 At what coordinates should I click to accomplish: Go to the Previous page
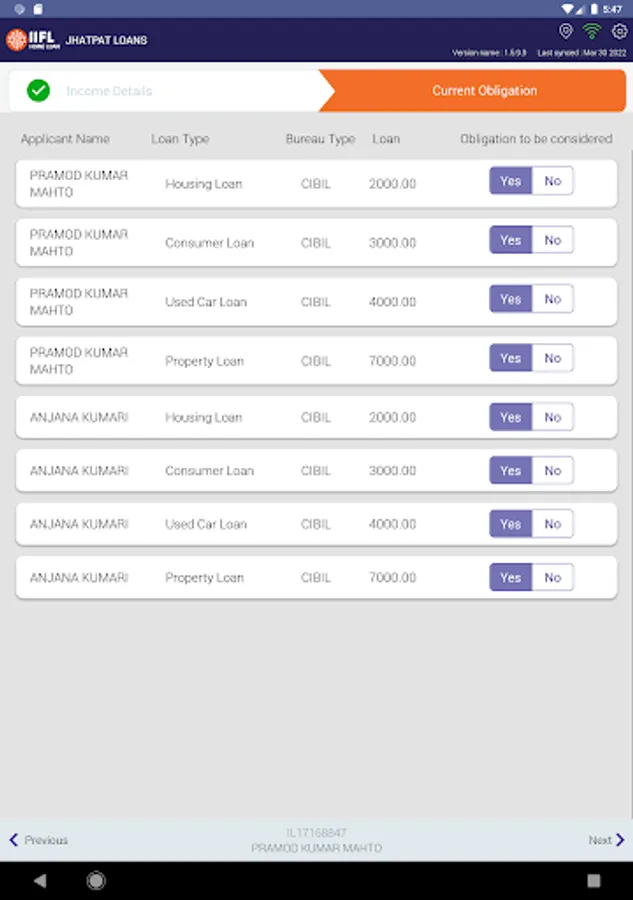coord(38,840)
